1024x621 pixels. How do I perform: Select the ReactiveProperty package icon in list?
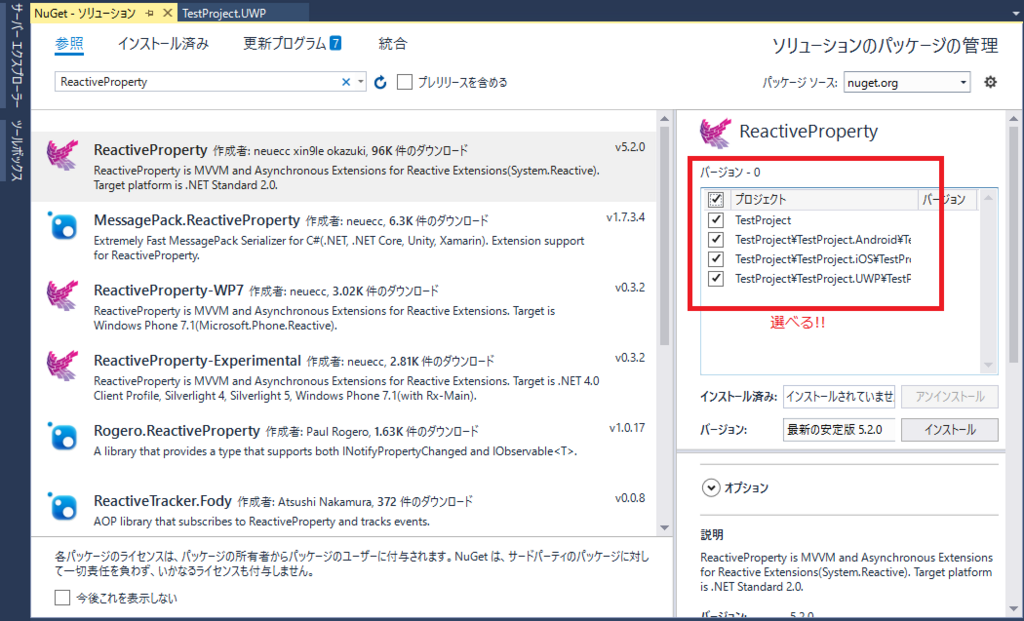point(63,155)
